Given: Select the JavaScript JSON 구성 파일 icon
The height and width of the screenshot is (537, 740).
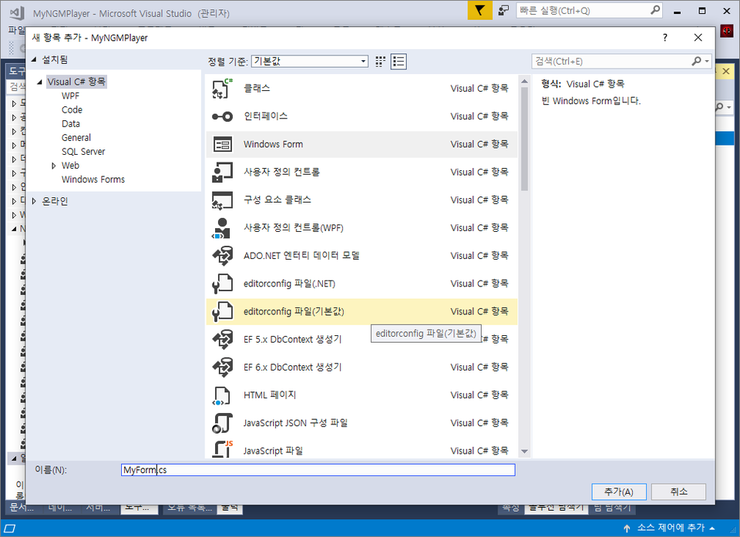Looking at the screenshot, I should click(x=222, y=423).
